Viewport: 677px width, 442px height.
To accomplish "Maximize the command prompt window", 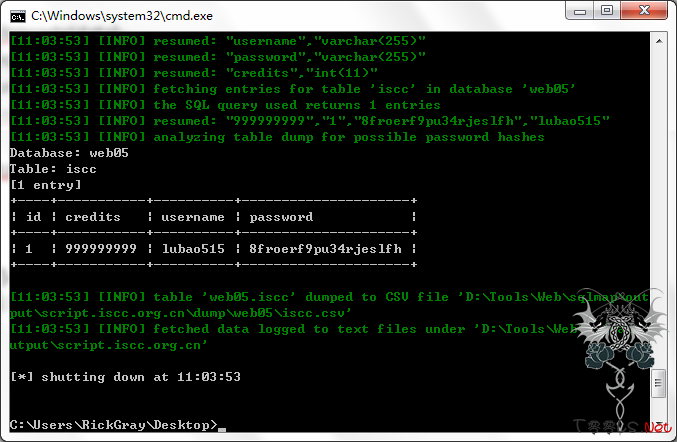I will 607,10.
